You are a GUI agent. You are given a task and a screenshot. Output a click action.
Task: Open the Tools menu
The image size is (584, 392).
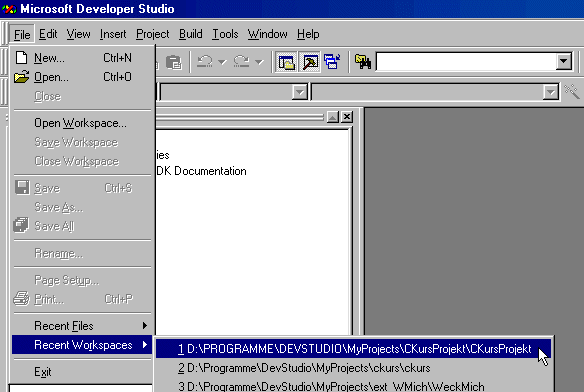[225, 34]
